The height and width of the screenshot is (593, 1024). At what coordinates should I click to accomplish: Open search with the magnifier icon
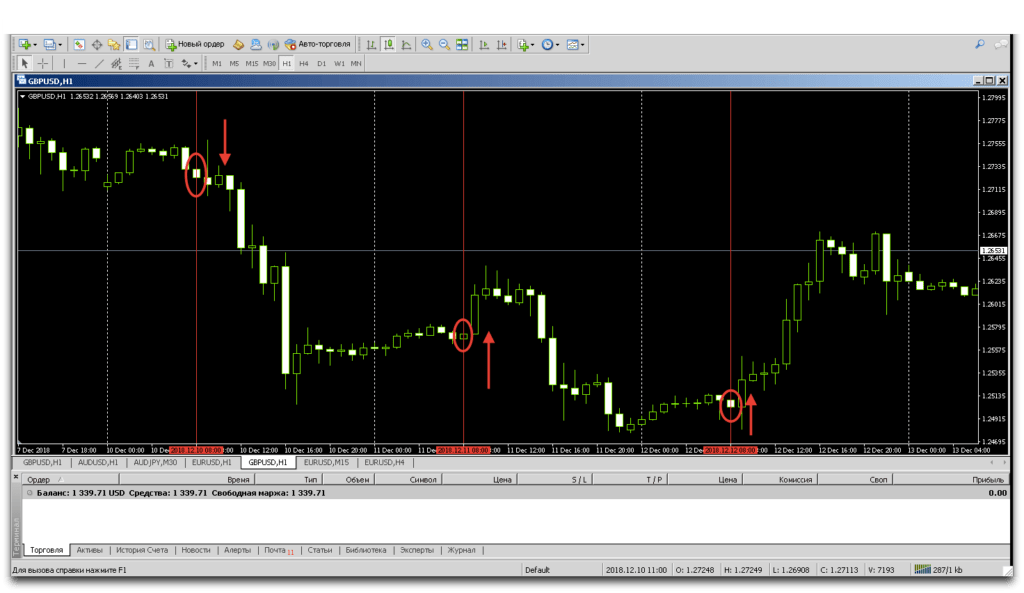[980, 45]
